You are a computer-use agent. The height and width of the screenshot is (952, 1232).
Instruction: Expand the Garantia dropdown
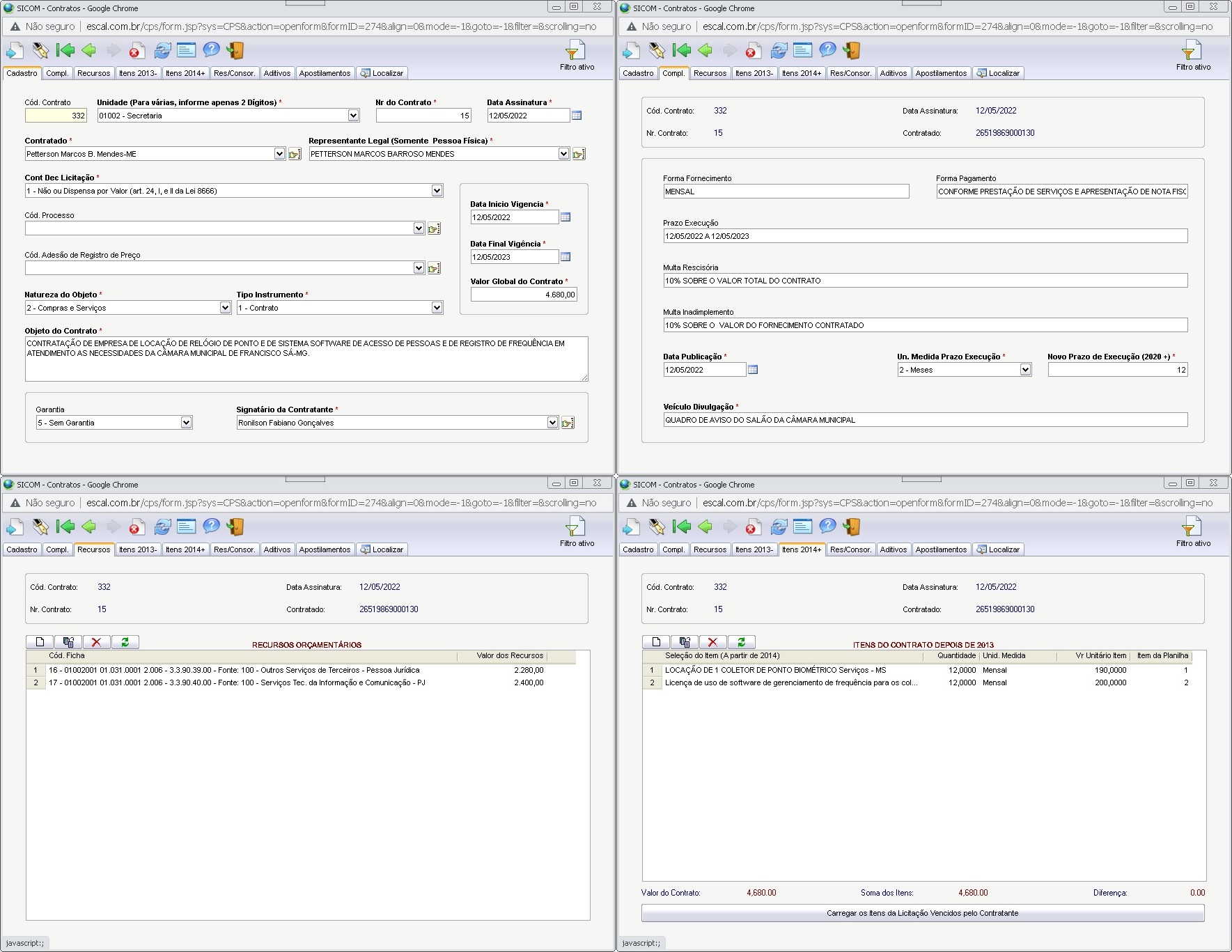(x=186, y=423)
